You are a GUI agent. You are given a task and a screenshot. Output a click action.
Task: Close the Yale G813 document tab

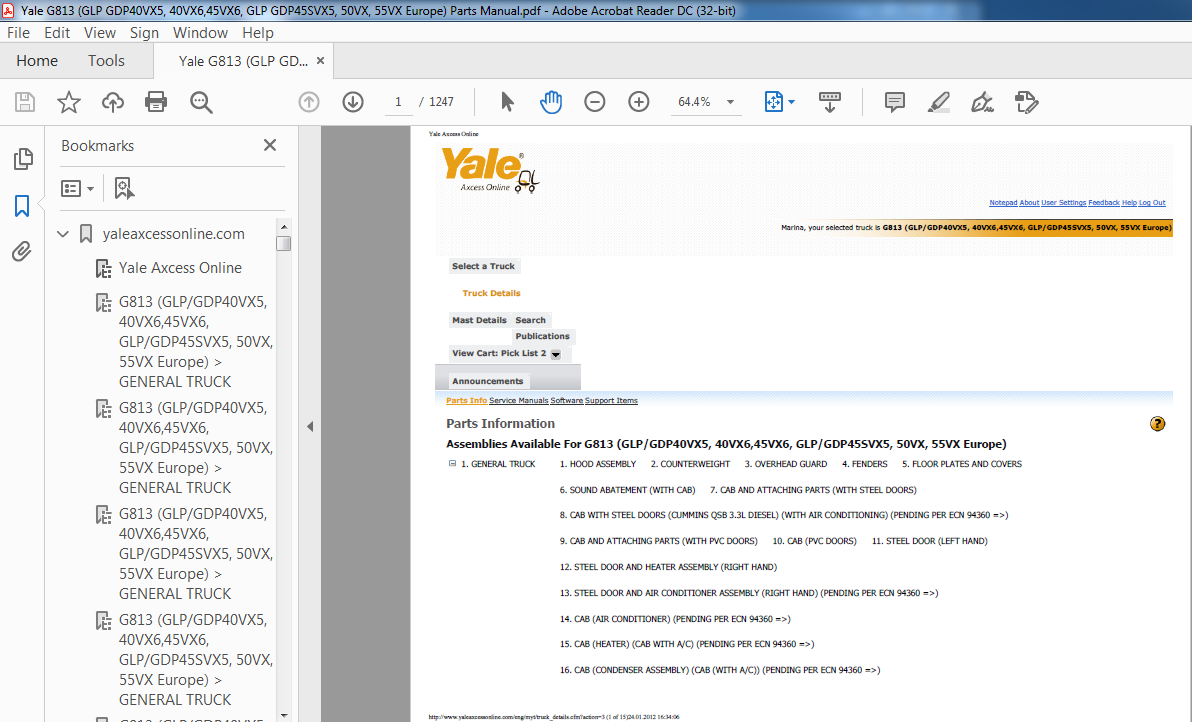320,61
